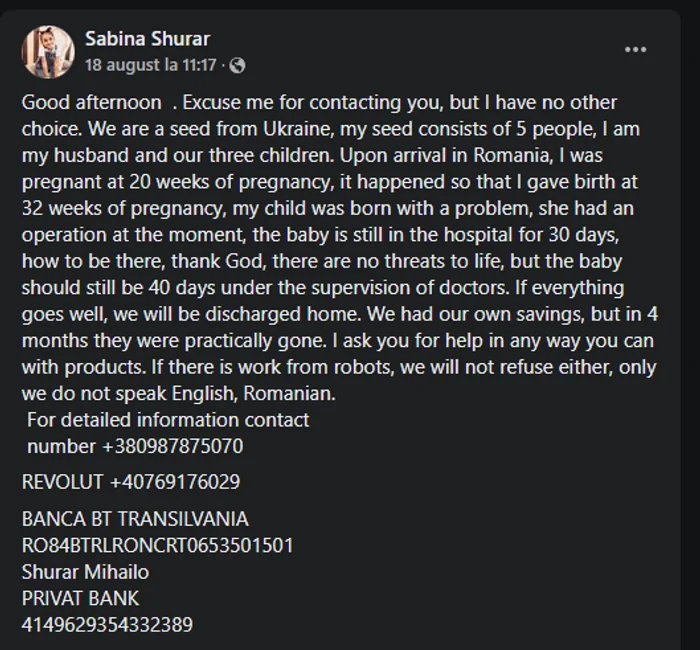Click the Good afternoon opening words

[x=92, y=103]
